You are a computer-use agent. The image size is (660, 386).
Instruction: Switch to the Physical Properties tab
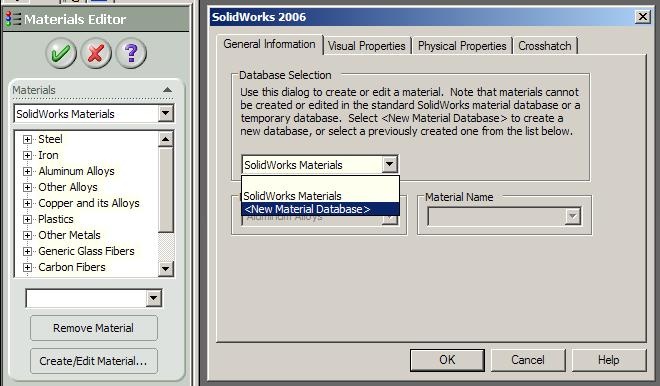click(x=462, y=46)
